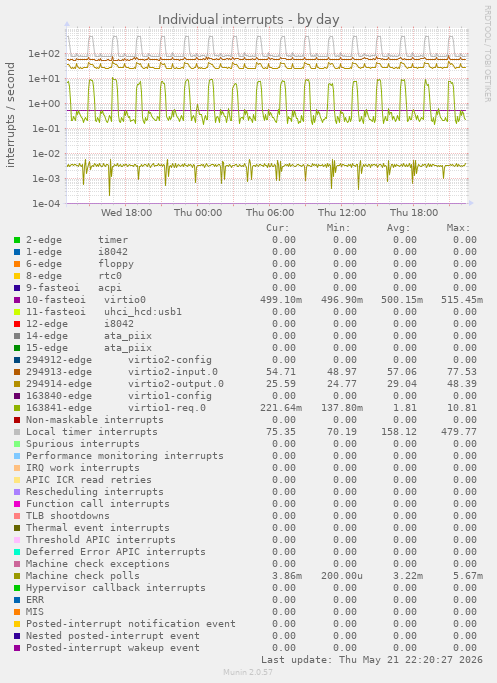Viewport: 497px width, 683px height.
Task: Click the Wed 18:00 time axis label
Action: pos(126,213)
